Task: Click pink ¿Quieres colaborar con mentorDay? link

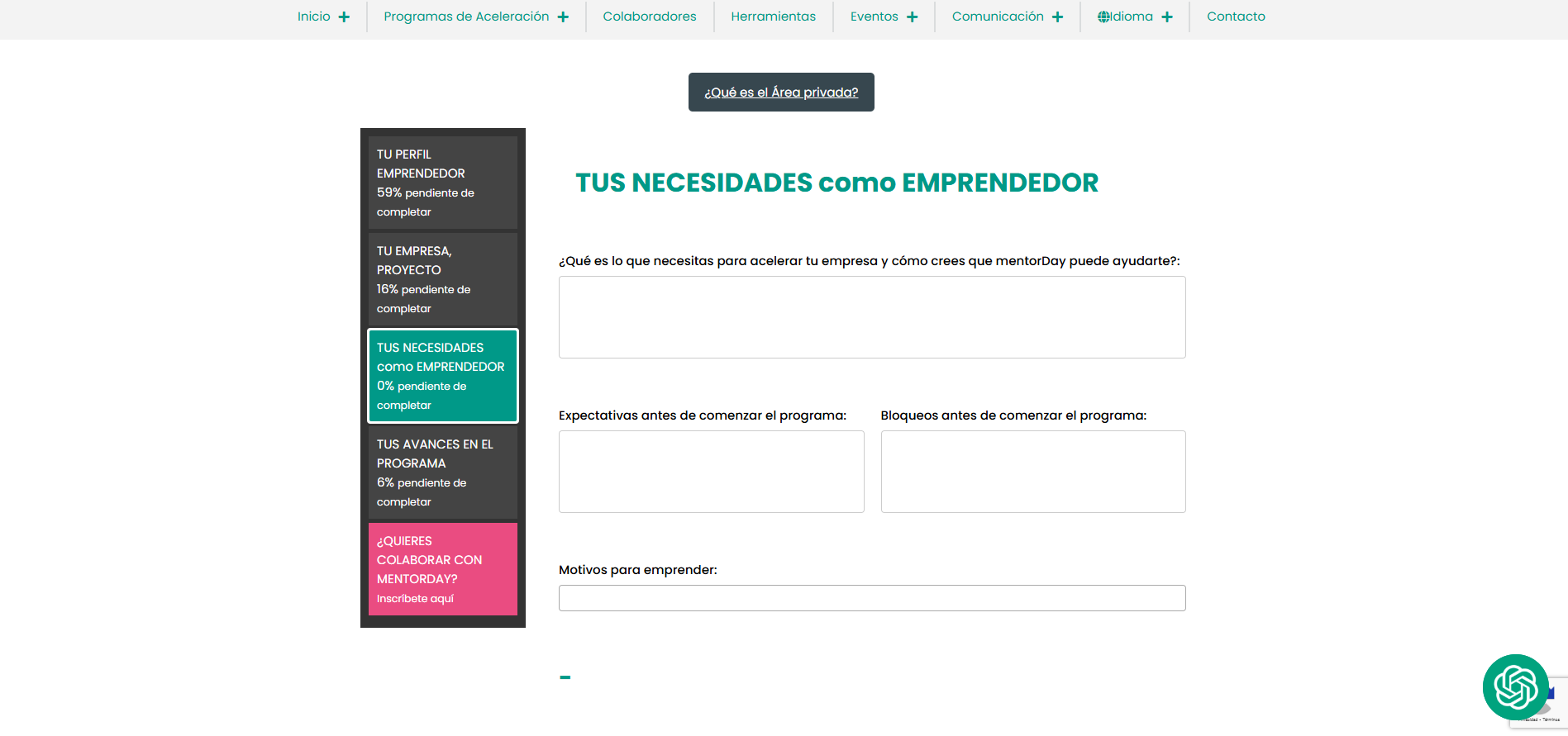Action: click(442, 569)
